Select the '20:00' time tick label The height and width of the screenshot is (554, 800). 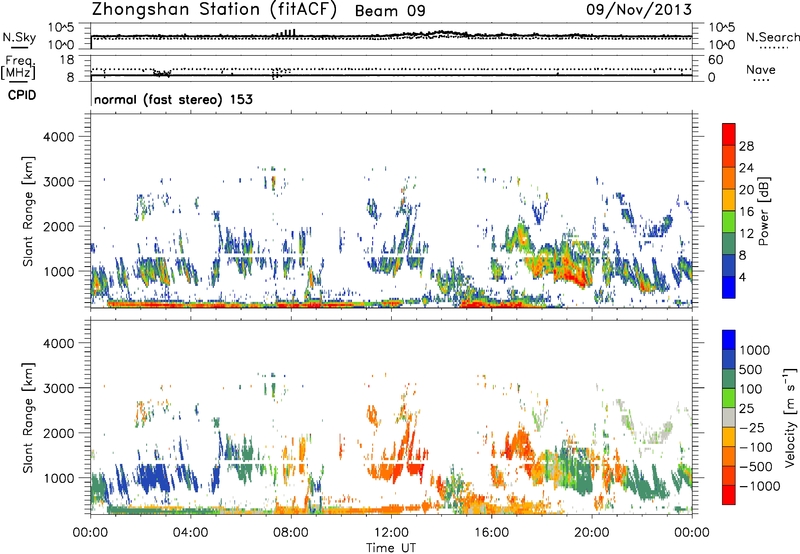click(x=592, y=533)
